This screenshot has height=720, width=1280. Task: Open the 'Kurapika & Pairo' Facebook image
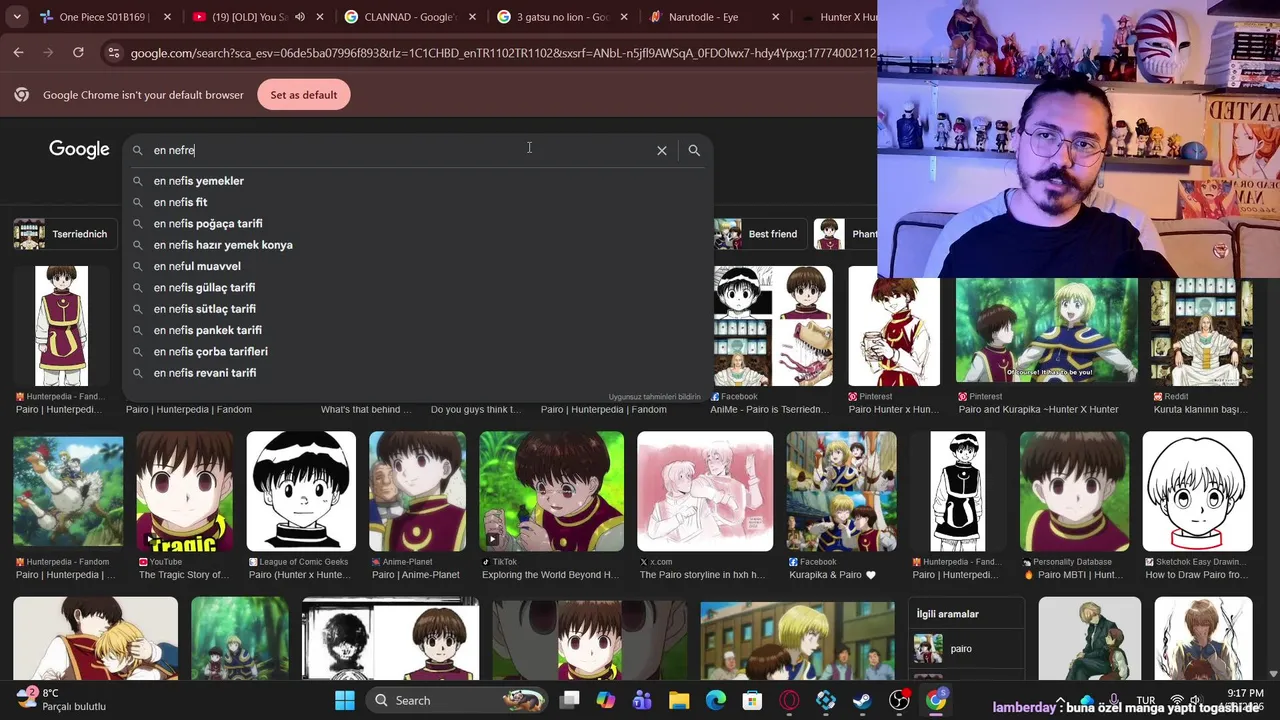pyautogui.click(x=841, y=491)
